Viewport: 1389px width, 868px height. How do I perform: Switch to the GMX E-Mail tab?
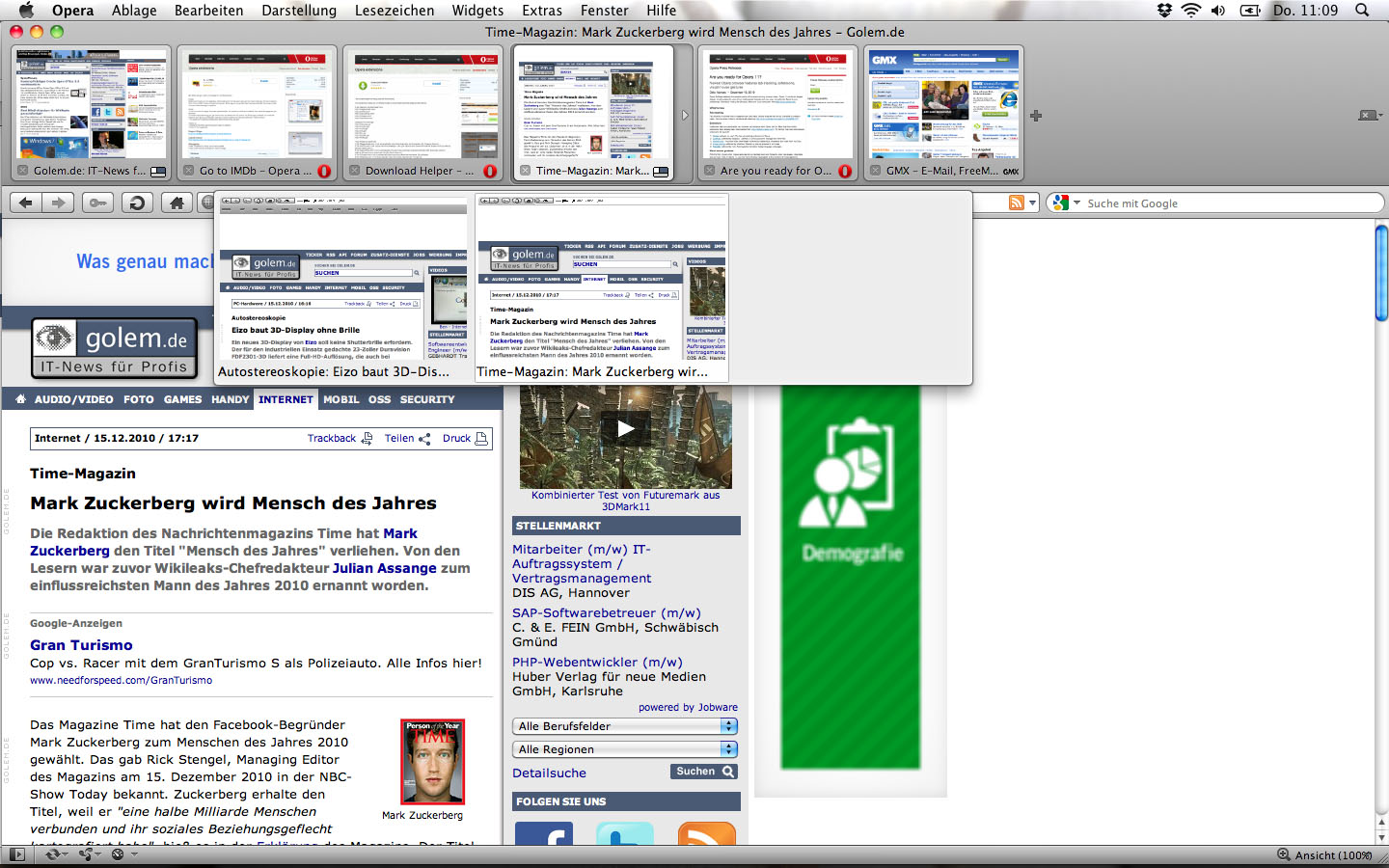click(x=943, y=114)
